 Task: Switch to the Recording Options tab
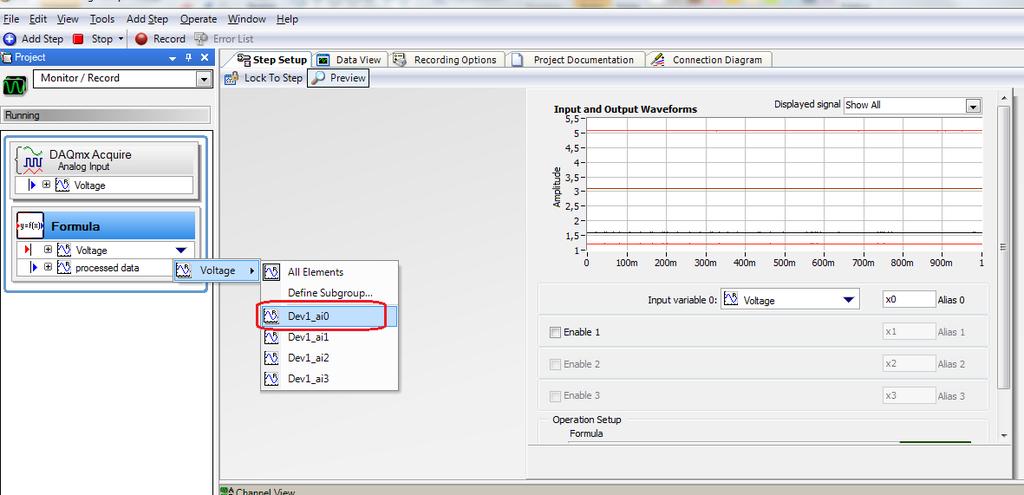pyautogui.click(x=447, y=59)
